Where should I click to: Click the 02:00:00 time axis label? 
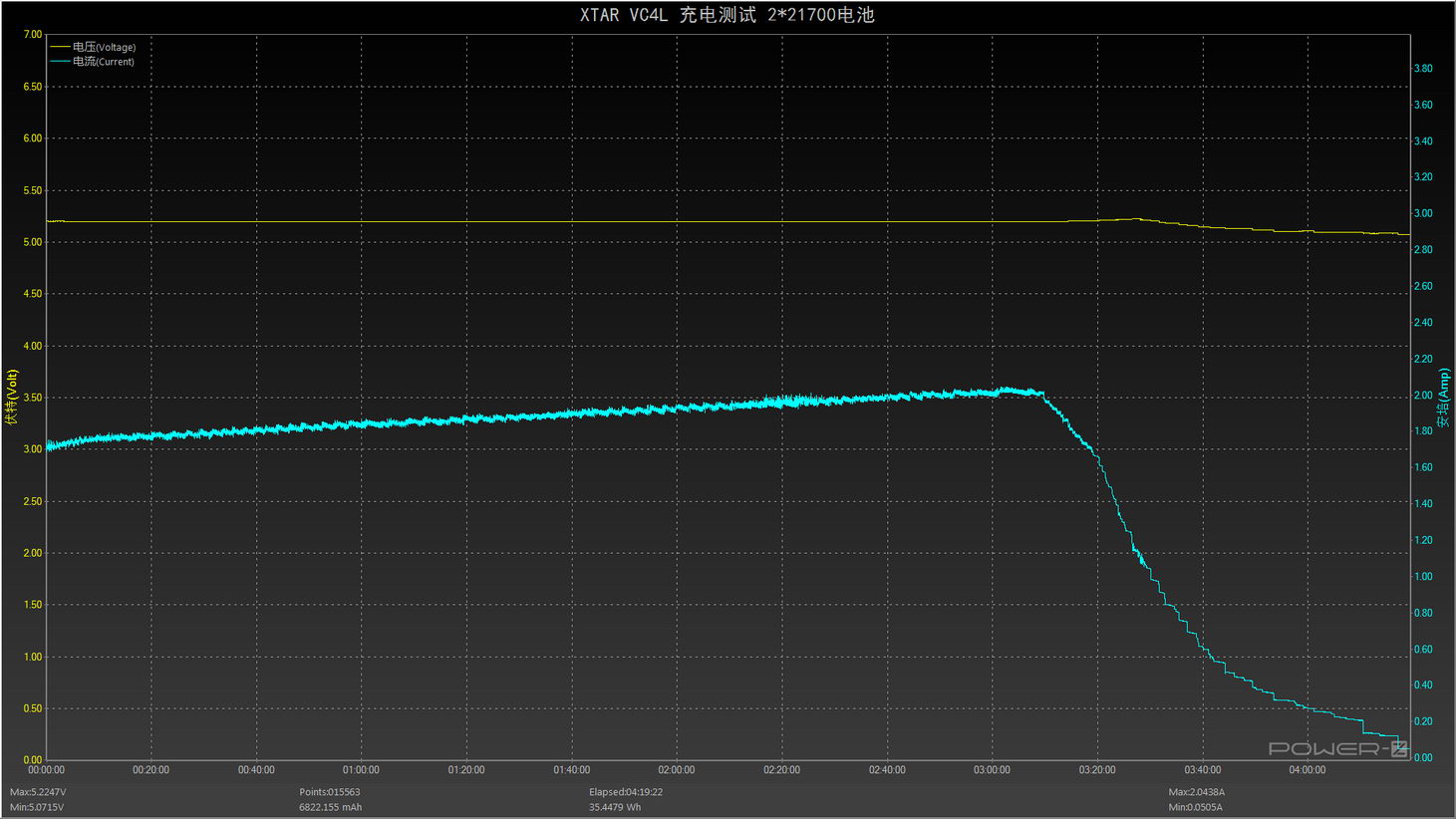pyautogui.click(x=677, y=770)
